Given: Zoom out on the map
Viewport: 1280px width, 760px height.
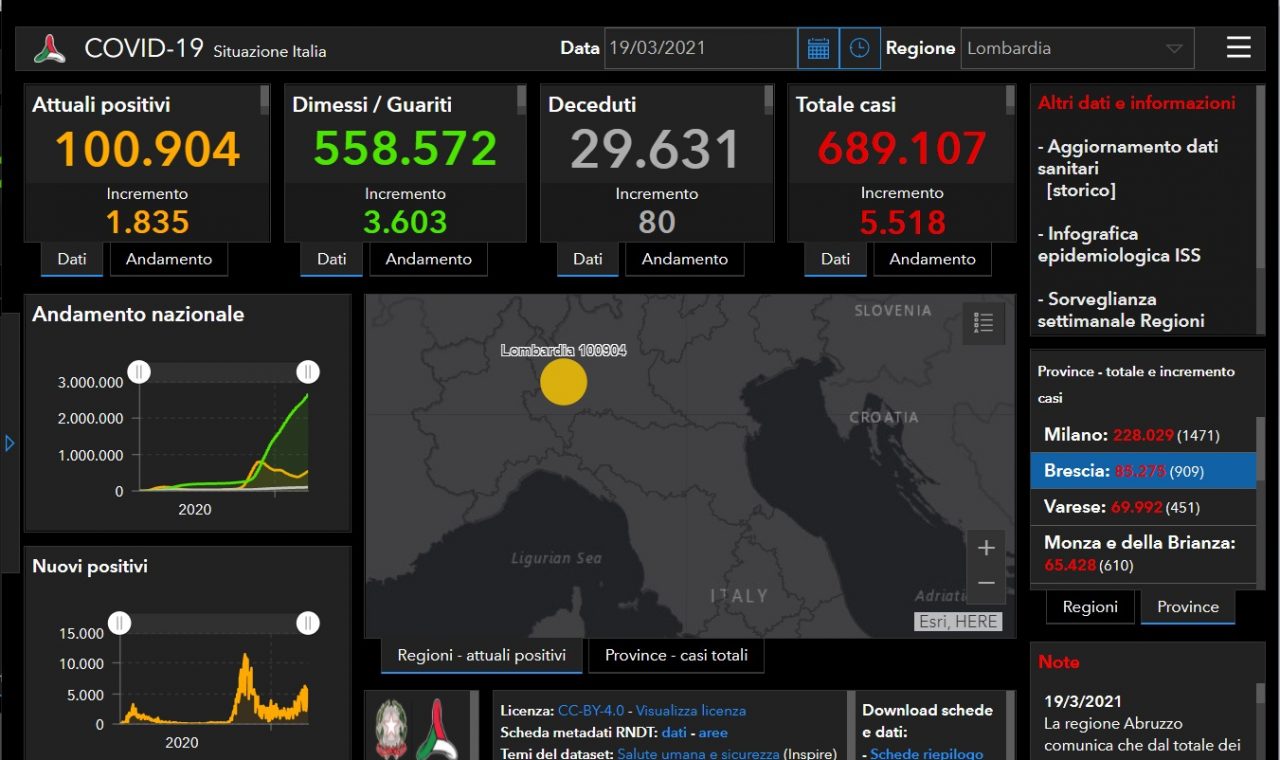Looking at the screenshot, I should [x=986, y=583].
